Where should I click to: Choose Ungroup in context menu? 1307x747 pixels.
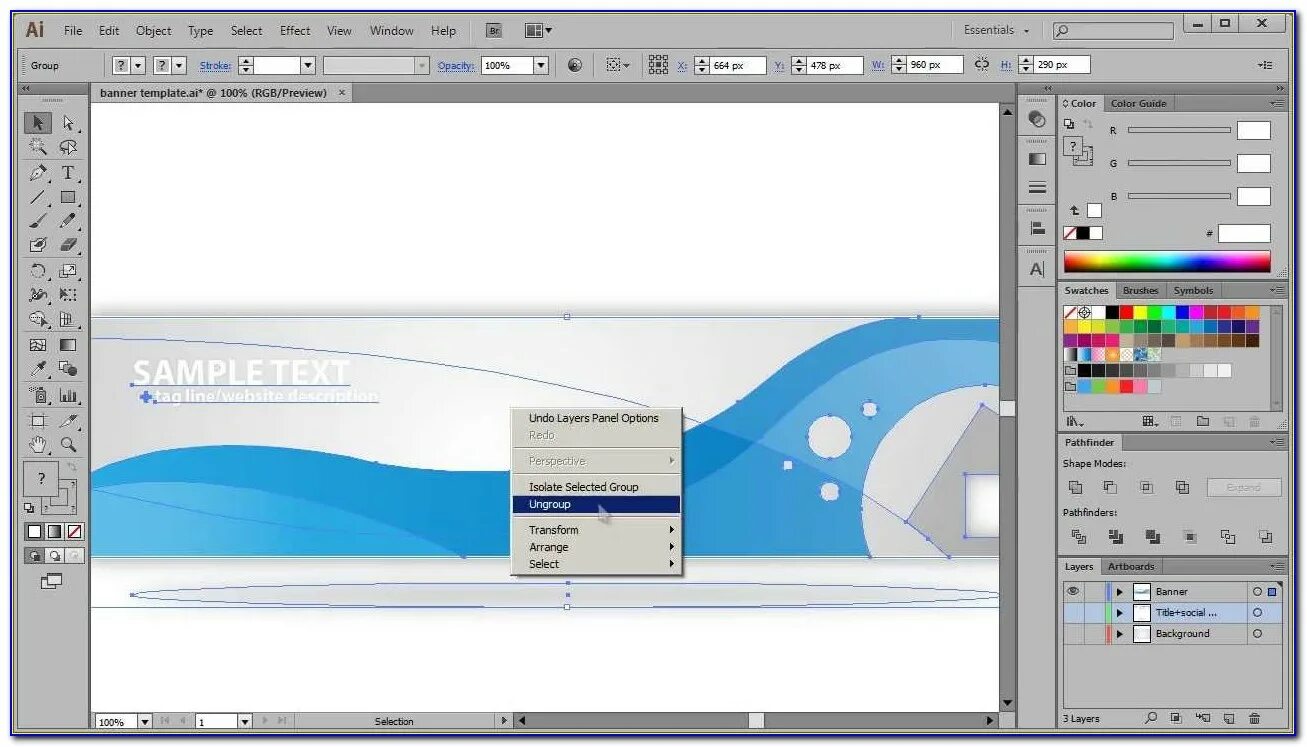[597, 505]
